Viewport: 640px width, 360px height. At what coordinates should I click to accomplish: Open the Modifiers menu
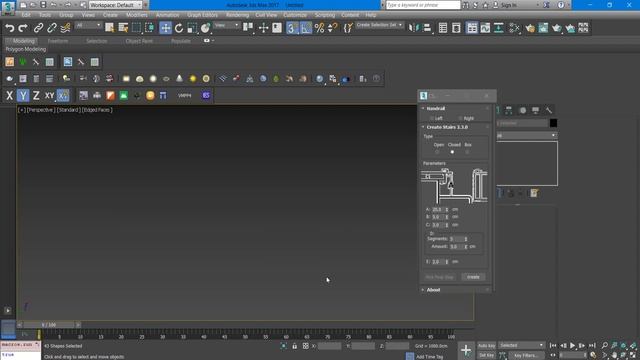(137, 15)
